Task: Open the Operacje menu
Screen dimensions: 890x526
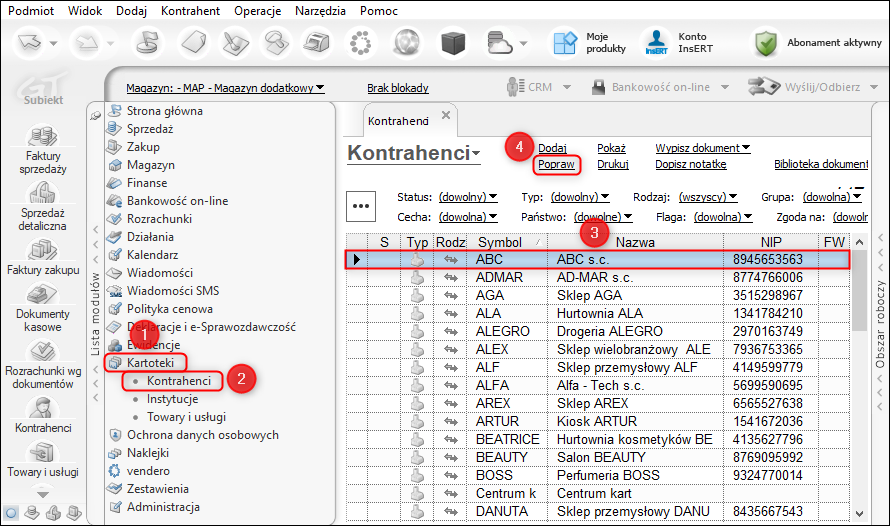Action: pos(257,10)
